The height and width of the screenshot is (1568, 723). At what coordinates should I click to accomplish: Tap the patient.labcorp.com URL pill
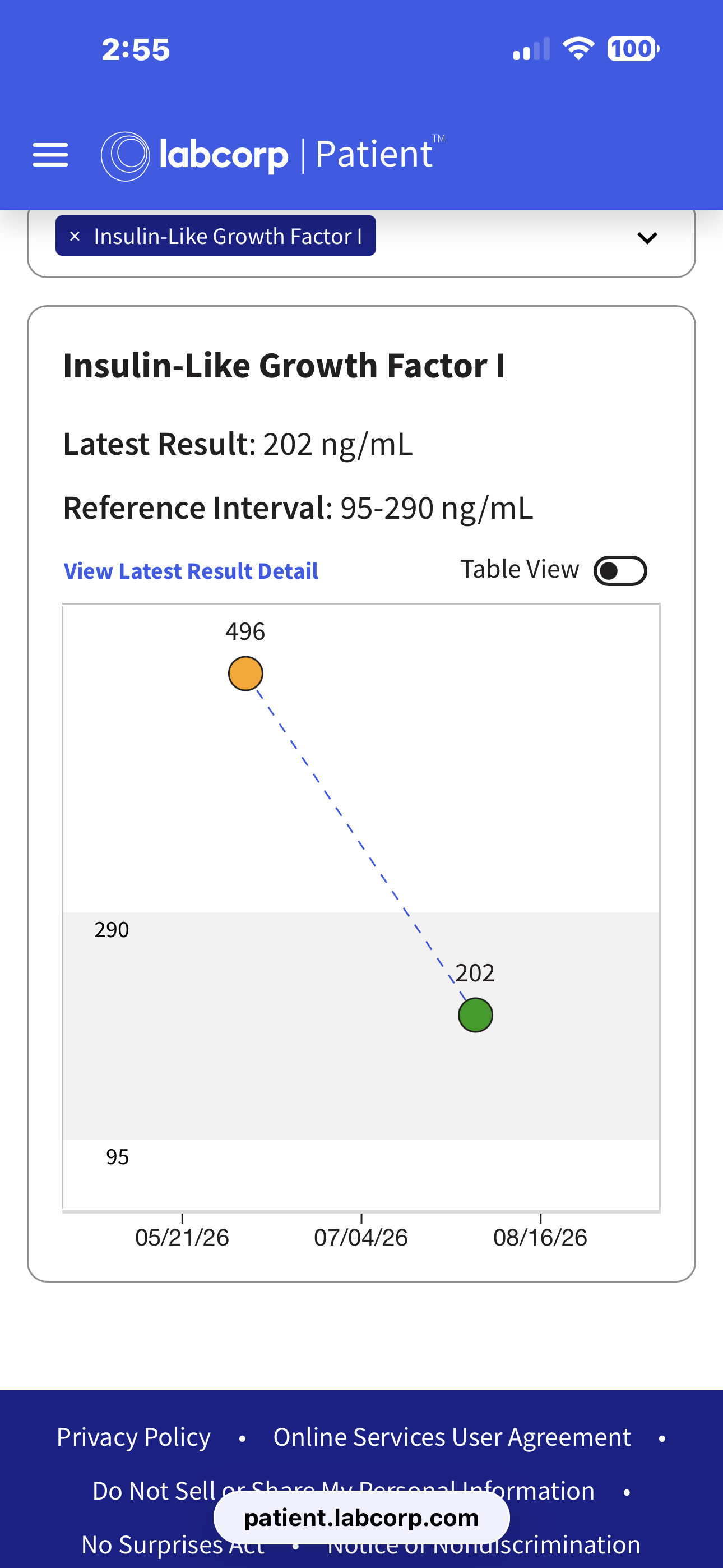pyautogui.click(x=361, y=1518)
